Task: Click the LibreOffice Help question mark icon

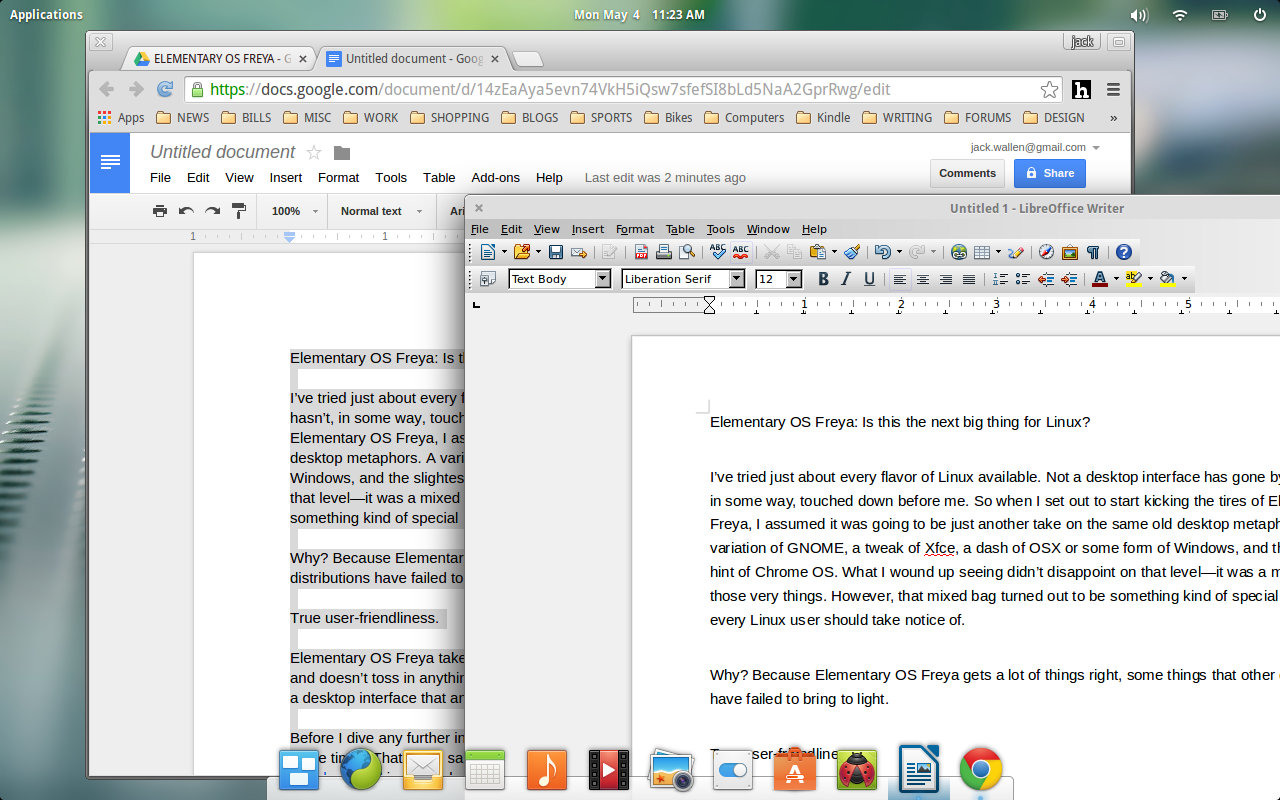Action: 1123,252
